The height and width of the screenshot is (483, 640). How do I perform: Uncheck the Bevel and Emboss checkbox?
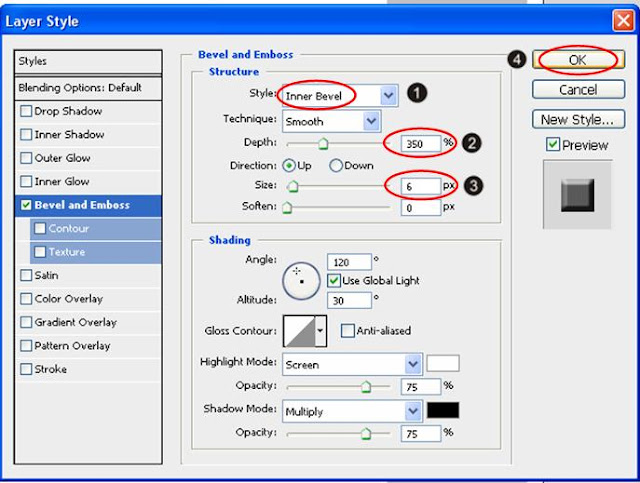pos(26,205)
